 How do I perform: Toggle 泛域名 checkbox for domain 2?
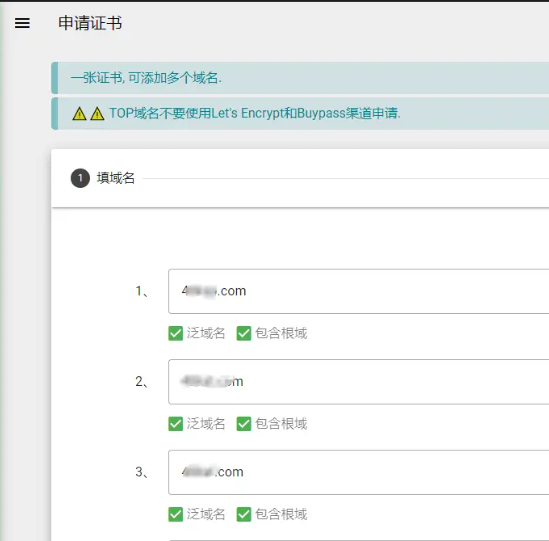click(x=175, y=424)
